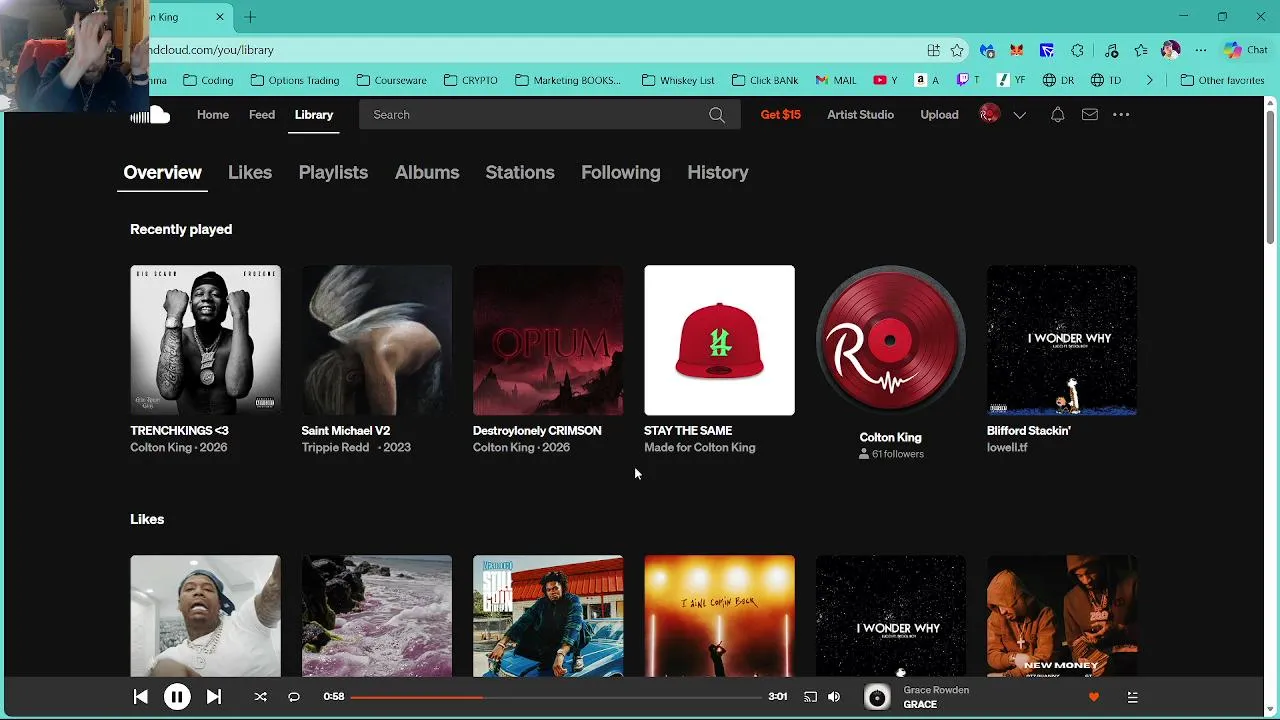This screenshot has height=720, width=1280.
Task: Unlike the playing track with heart icon
Action: pyautogui.click(x=1093, y=697)
